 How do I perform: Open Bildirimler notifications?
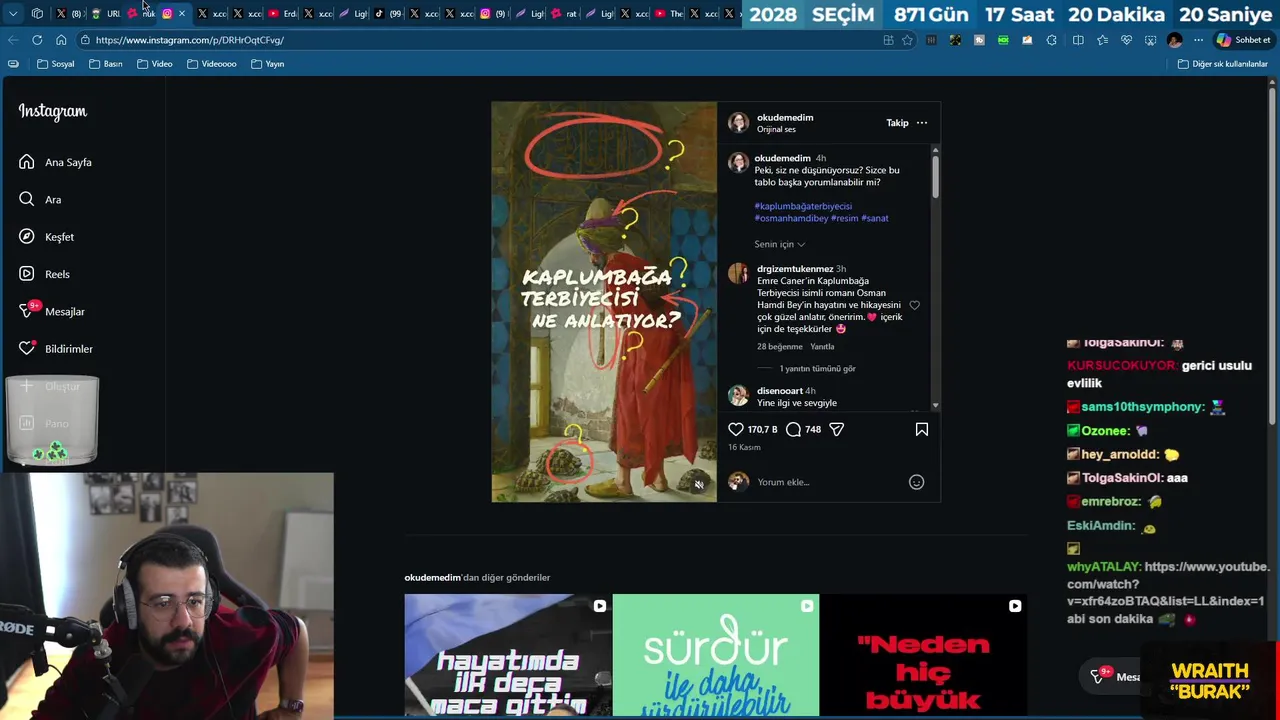coord(55,349)
